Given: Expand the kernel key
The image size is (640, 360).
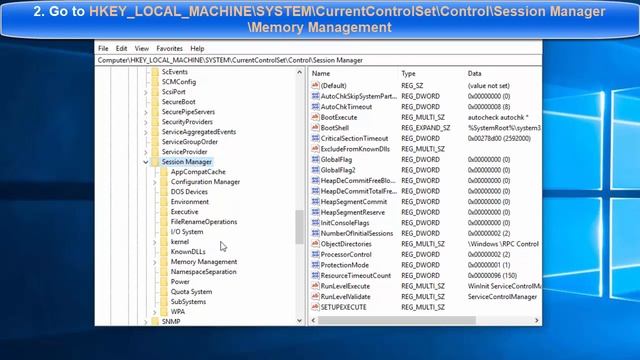Looking at the screenshot, I should pyautogui.click(x=155, y=242).
